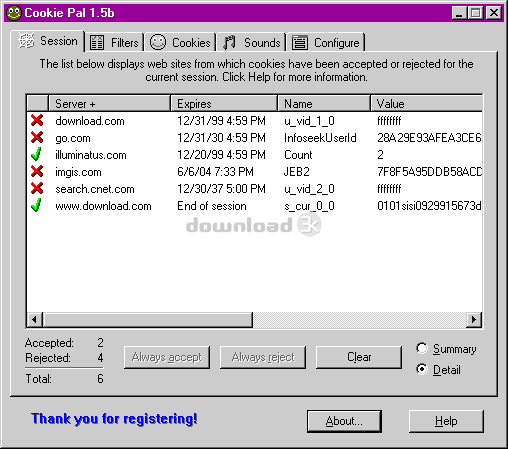Screen dimensions: 508x449
Task: Click the Configure tab settings icon
Action: point(300,43)
